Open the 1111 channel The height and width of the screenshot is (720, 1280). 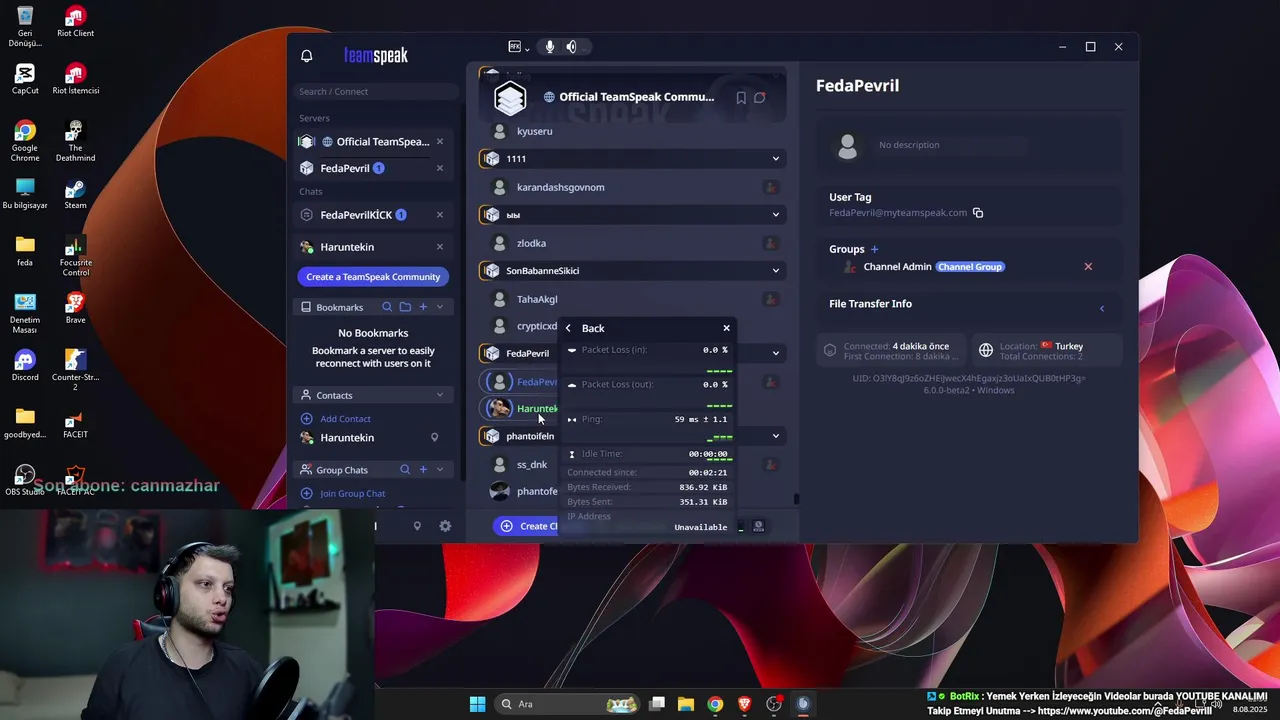pyautogui.click(x=632, y=159)
